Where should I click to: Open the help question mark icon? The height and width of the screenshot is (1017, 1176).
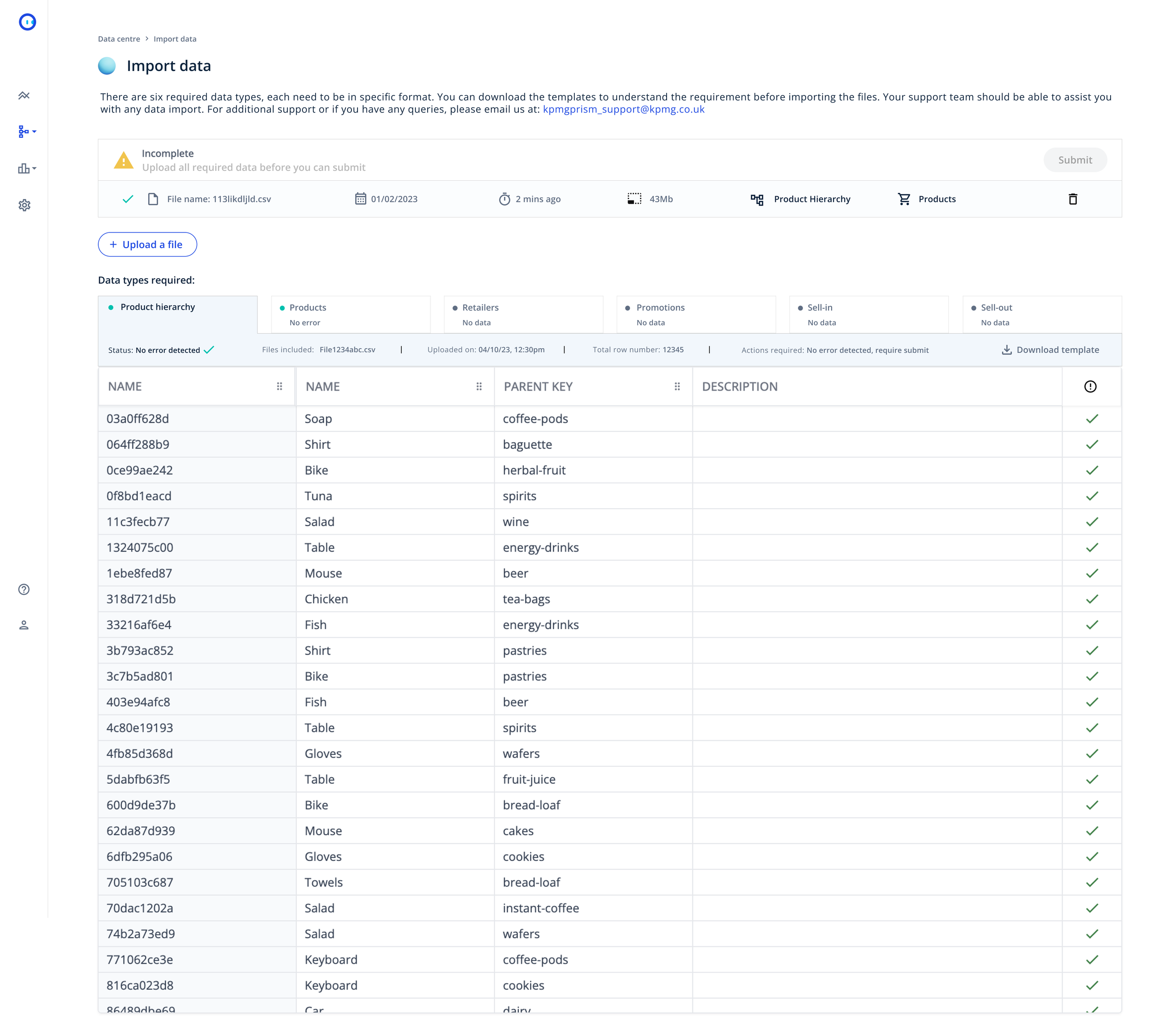pyautogui.click(x=24, y=589)
